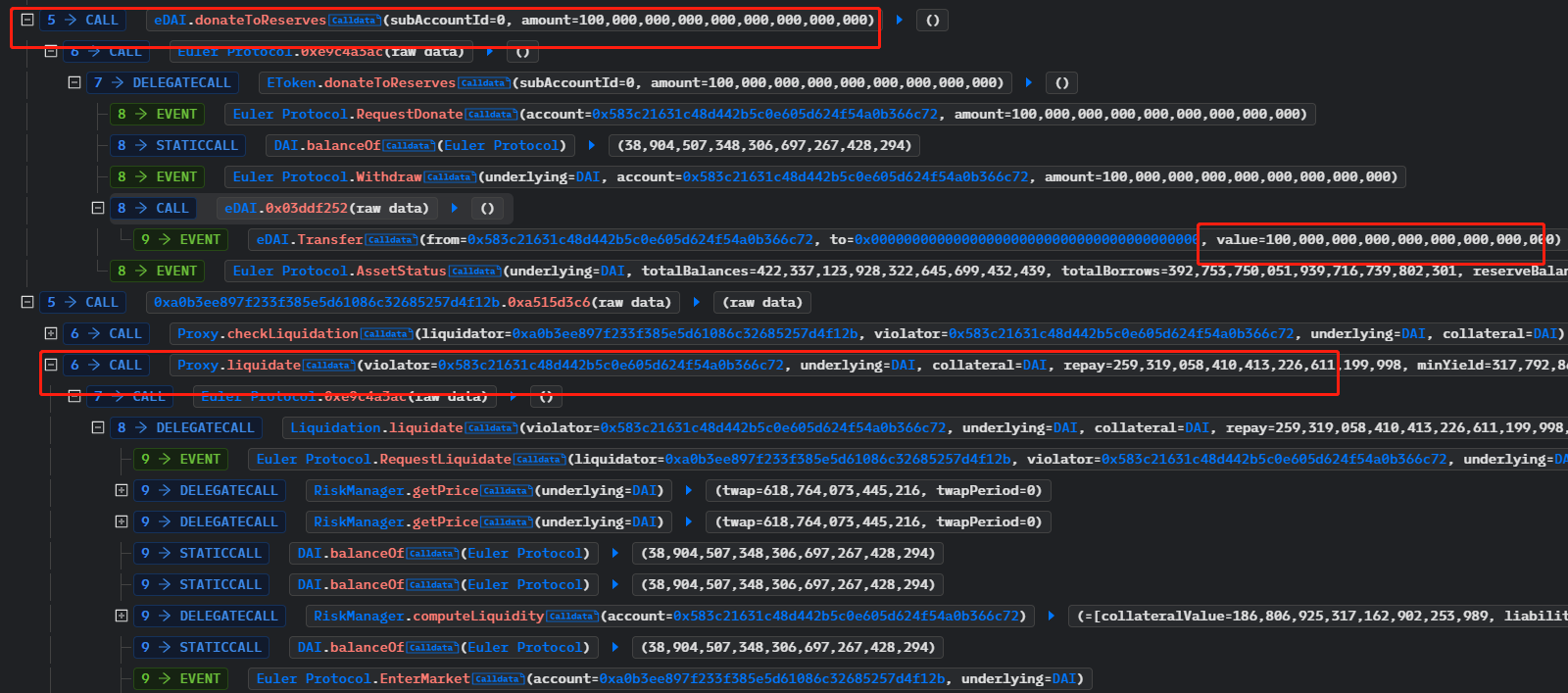Click Calldata badge on RiskManager.computeLiquidity row

pos(571,617)
